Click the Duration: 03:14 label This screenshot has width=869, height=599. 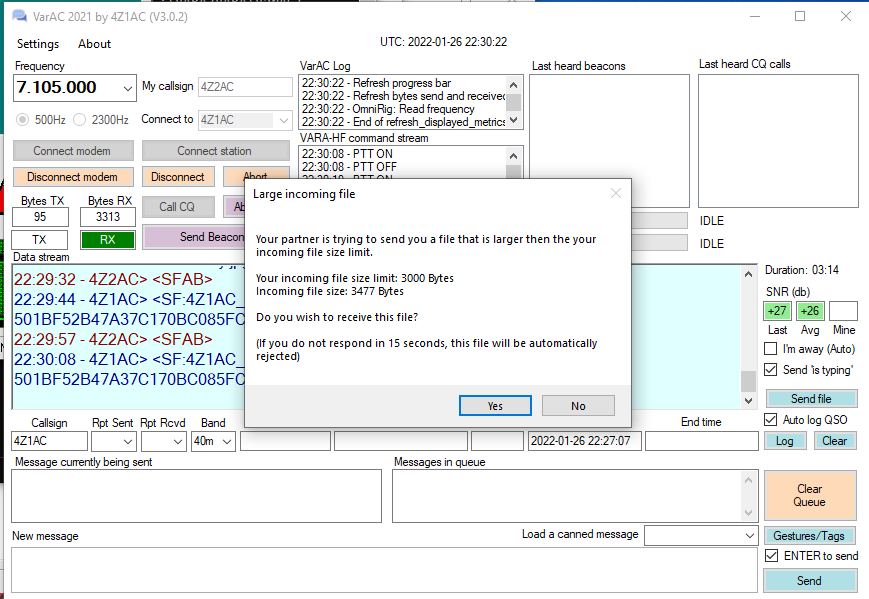pos(801,270)
